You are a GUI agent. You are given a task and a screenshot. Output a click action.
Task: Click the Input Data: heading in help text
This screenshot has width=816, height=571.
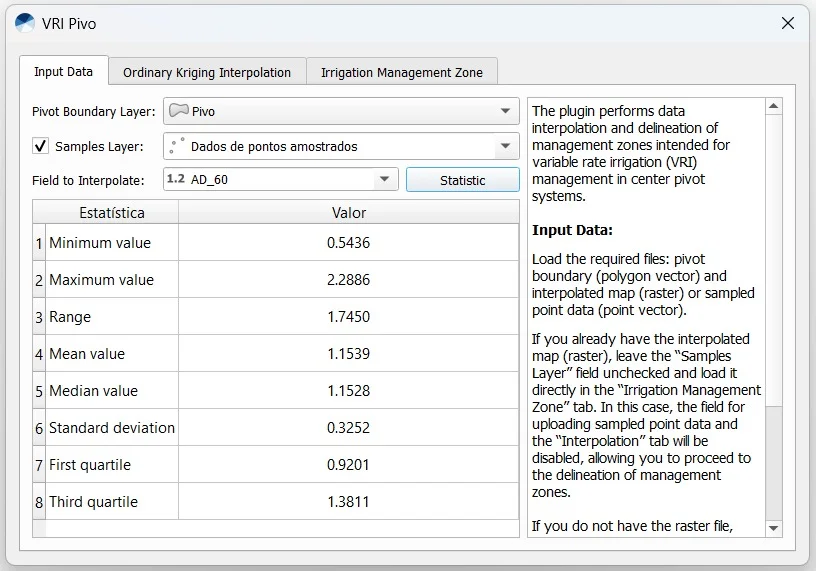tap(572, 230)
